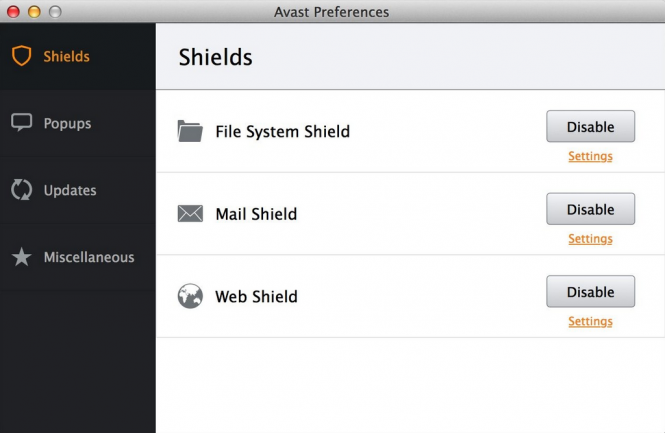Disable the Web Shield
This screenshot has width=665, height=433.
(590, 291)
